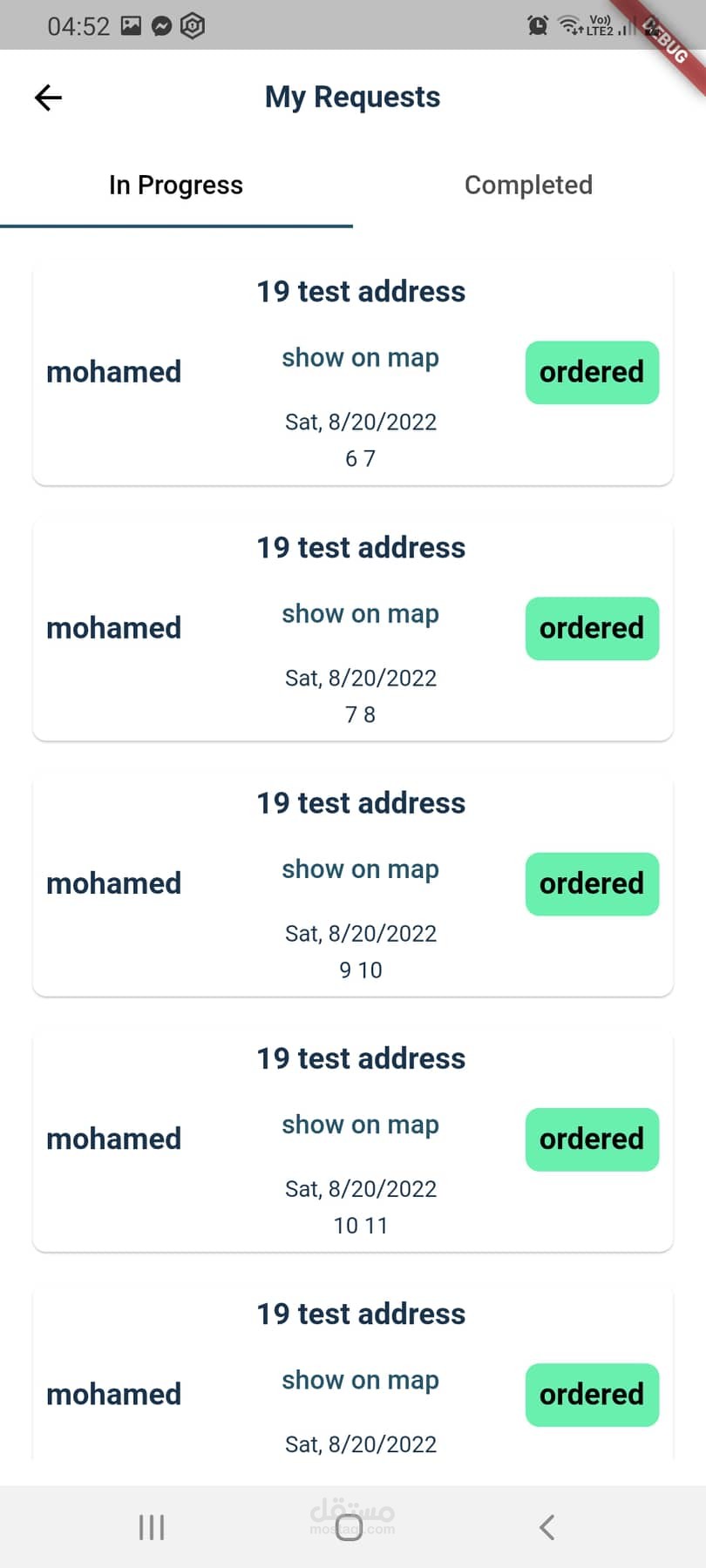Tap the gallery image status icon
Image resolution: width=706 pixels, height=1568 pixels.
(131, 25)
